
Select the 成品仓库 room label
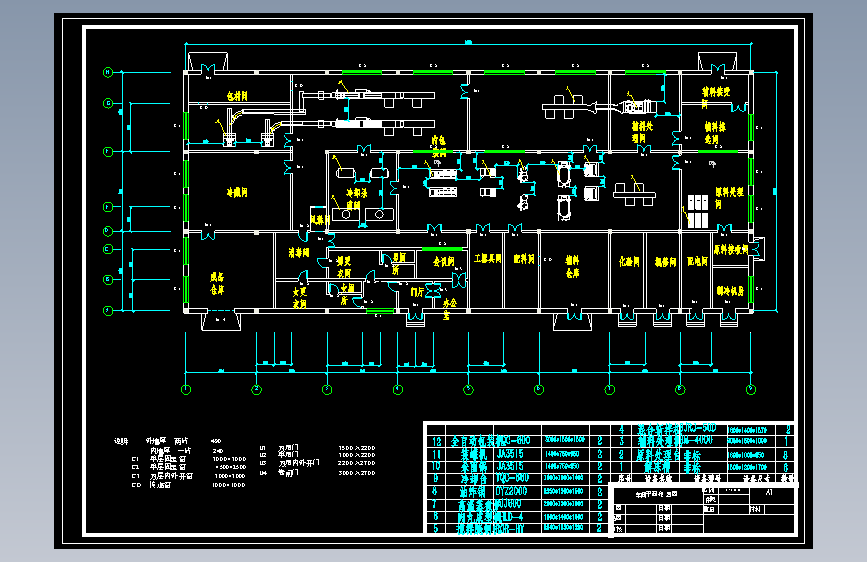(x=217, y=283)
